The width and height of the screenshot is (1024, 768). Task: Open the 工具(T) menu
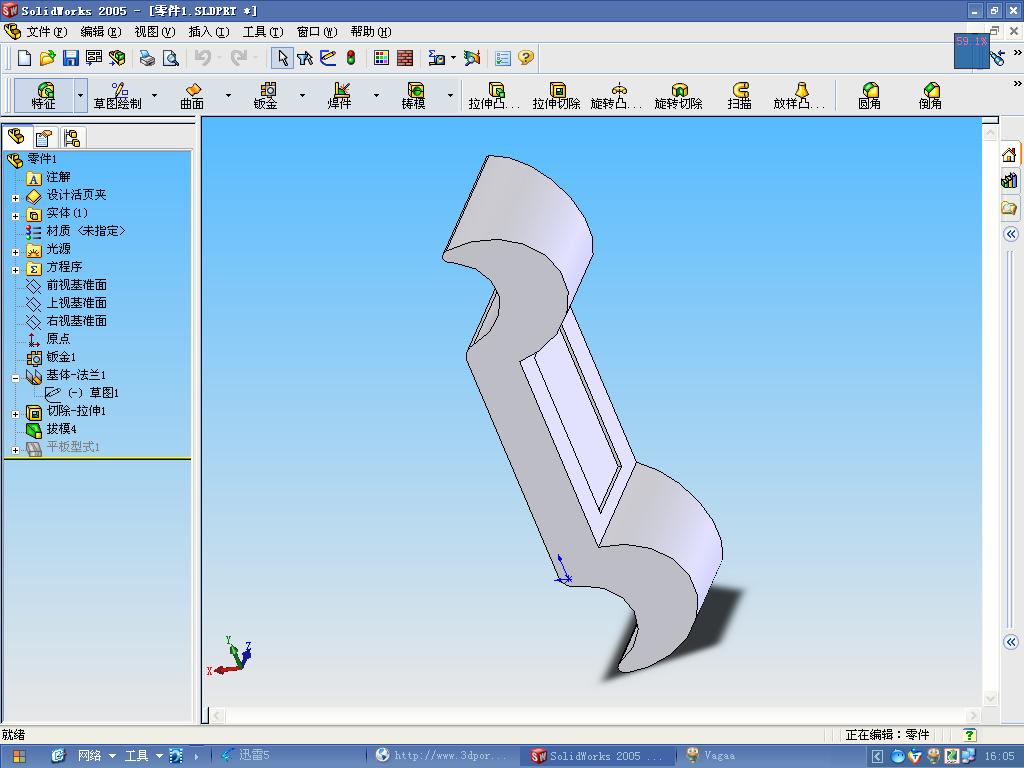(263, 31)
